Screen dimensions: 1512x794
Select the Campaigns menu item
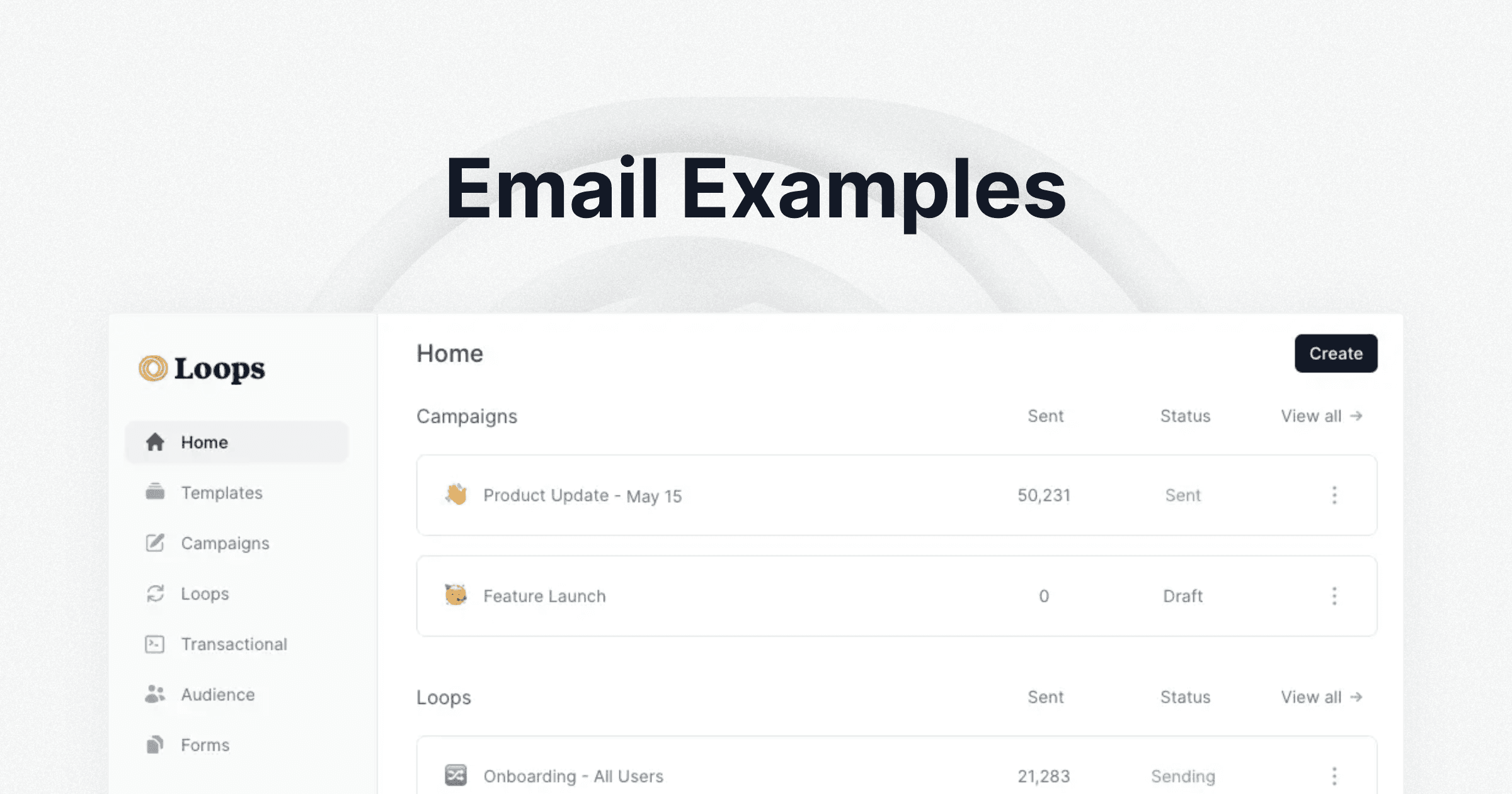pyautogui.click(x=225, y=543)
